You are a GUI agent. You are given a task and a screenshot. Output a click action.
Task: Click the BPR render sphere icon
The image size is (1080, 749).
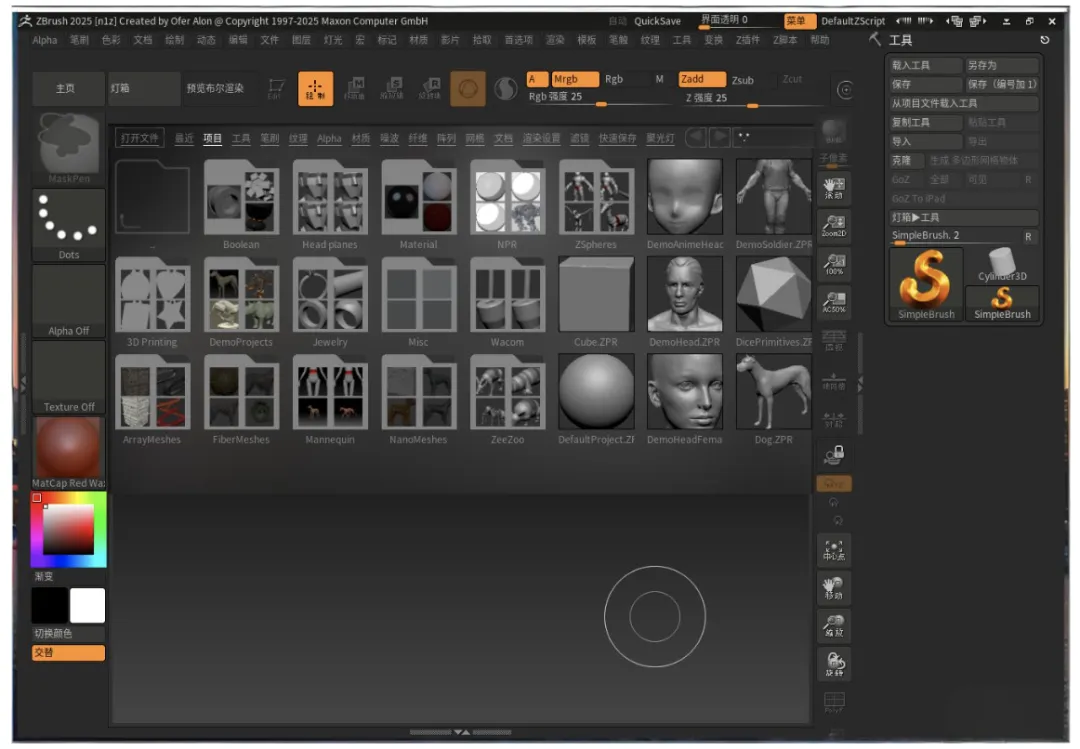(833, 130)
